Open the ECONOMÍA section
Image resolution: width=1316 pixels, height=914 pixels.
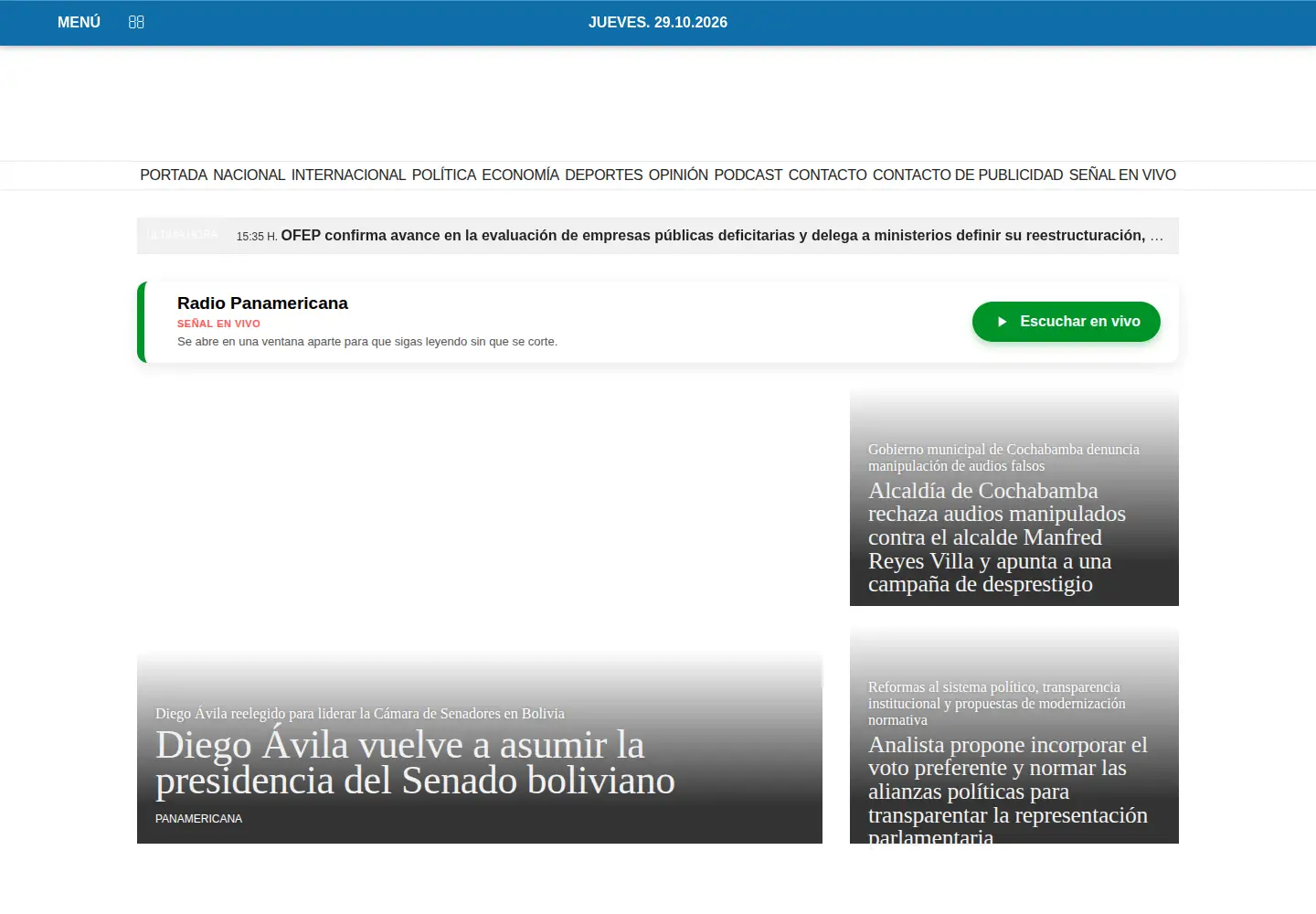click(x=520, y=175)
